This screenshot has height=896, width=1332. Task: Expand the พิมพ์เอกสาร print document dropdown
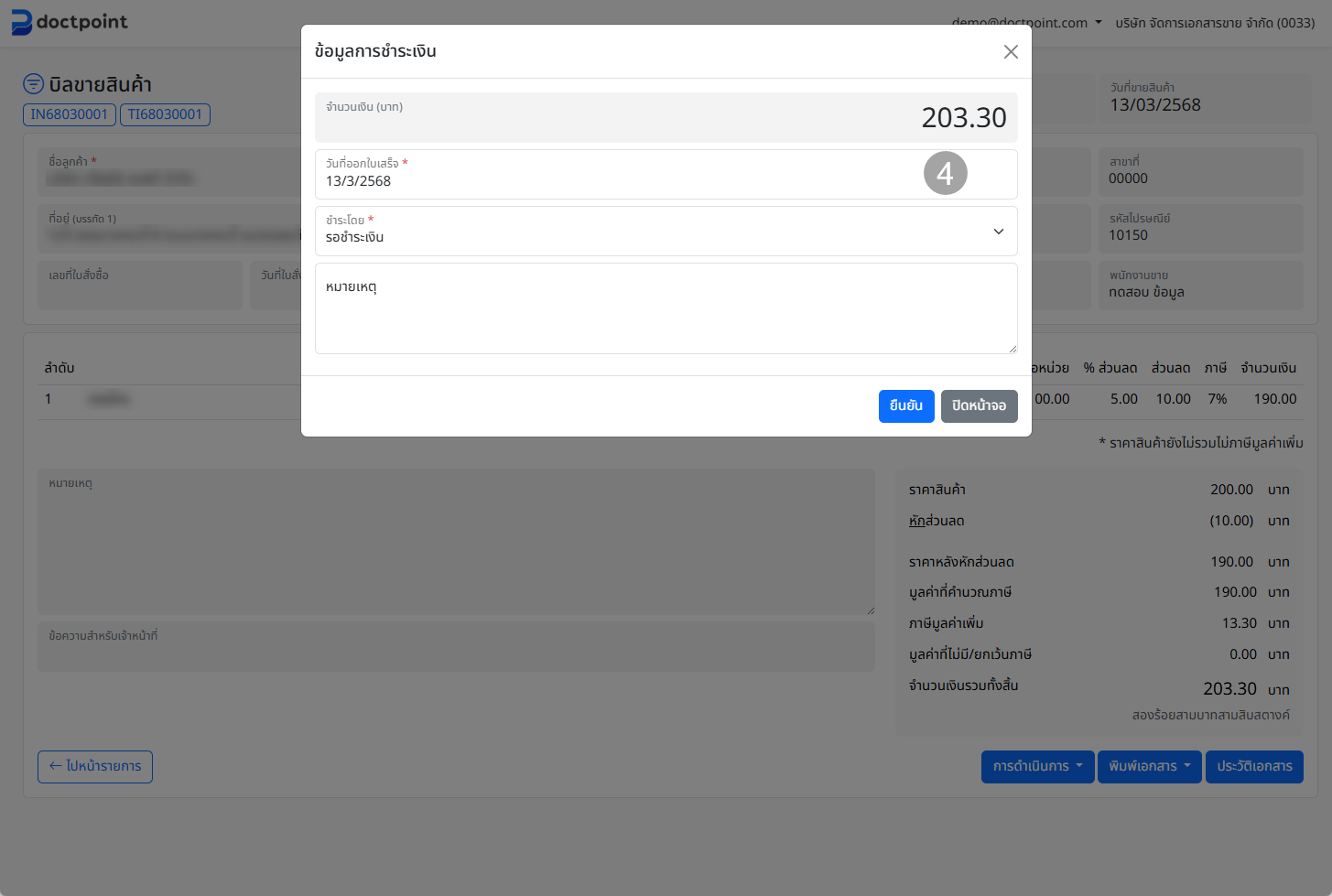click(x=1149, y=767)
